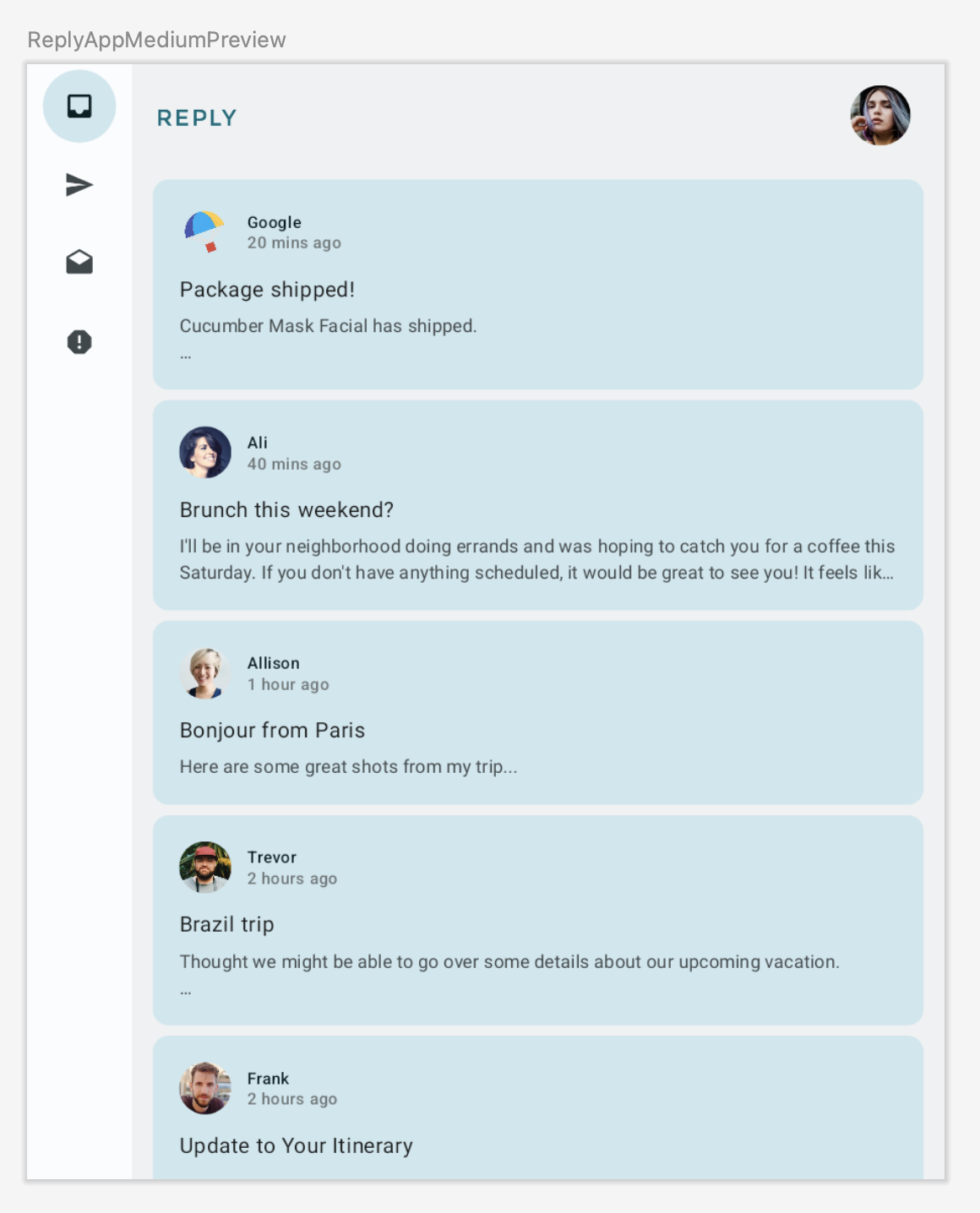Open Spam using the exclamation octagon icon

79,342
